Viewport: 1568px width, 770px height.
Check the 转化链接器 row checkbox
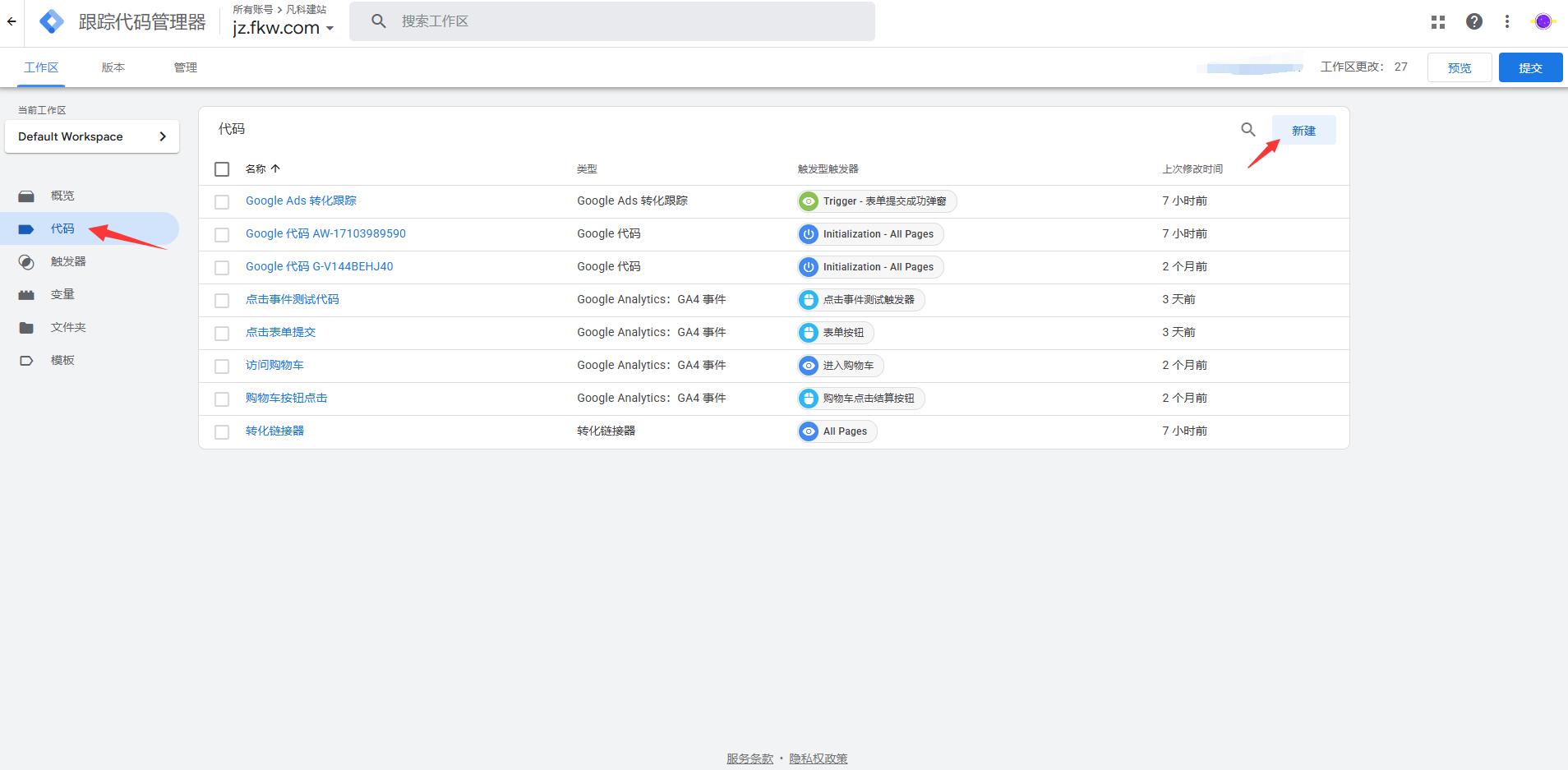click(222, 432)
